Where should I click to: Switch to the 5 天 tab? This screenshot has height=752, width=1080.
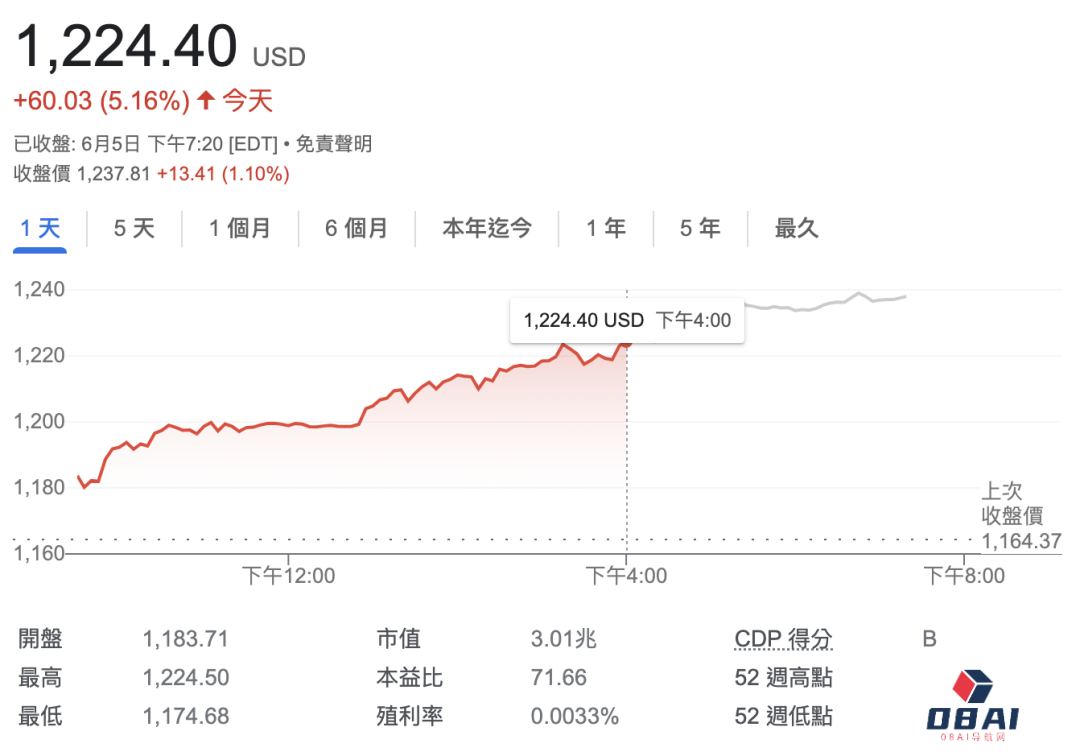tap(134, 228)
